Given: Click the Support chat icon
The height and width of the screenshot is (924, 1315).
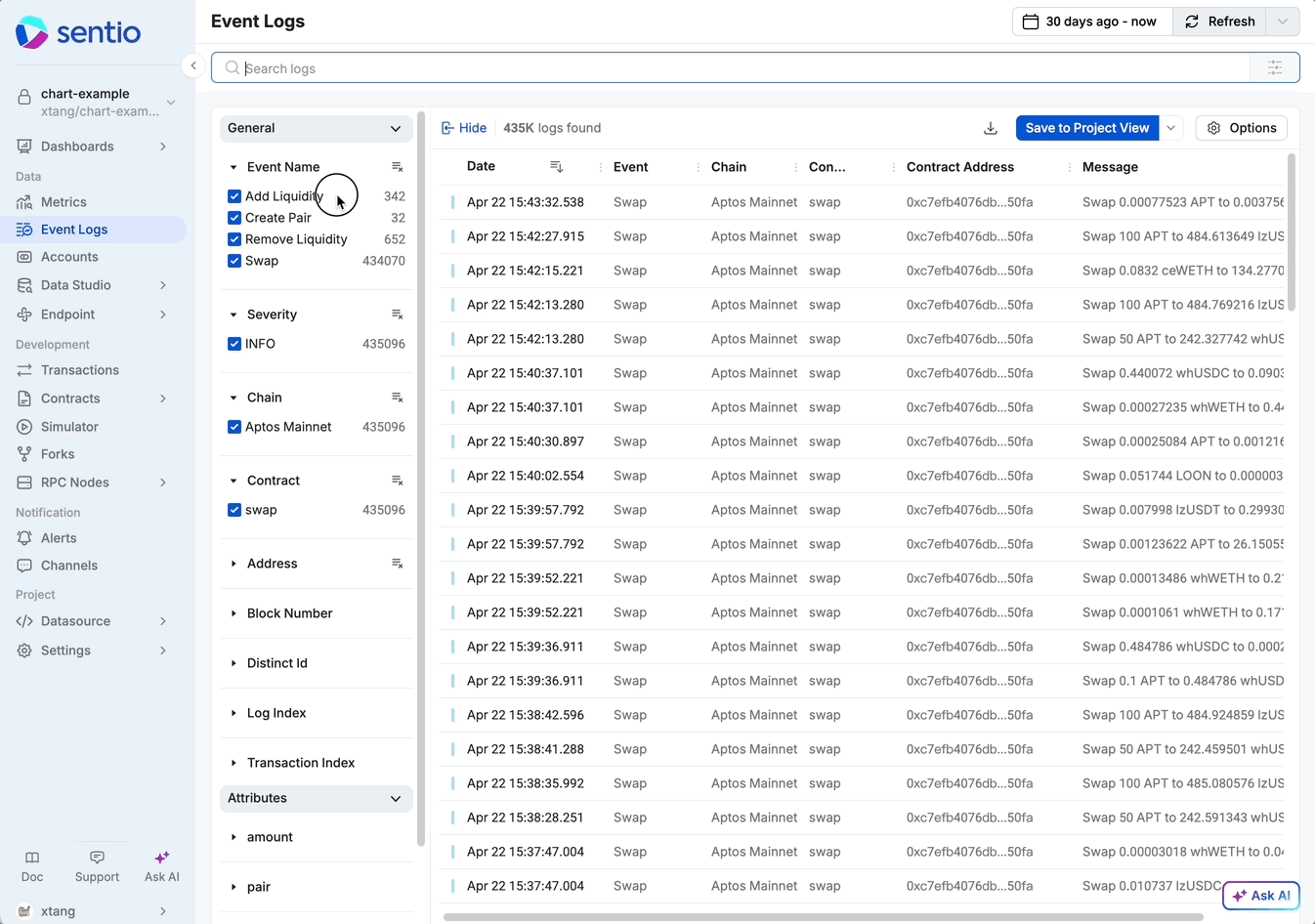Looking at the screenshot, I should tap(97, 858).
